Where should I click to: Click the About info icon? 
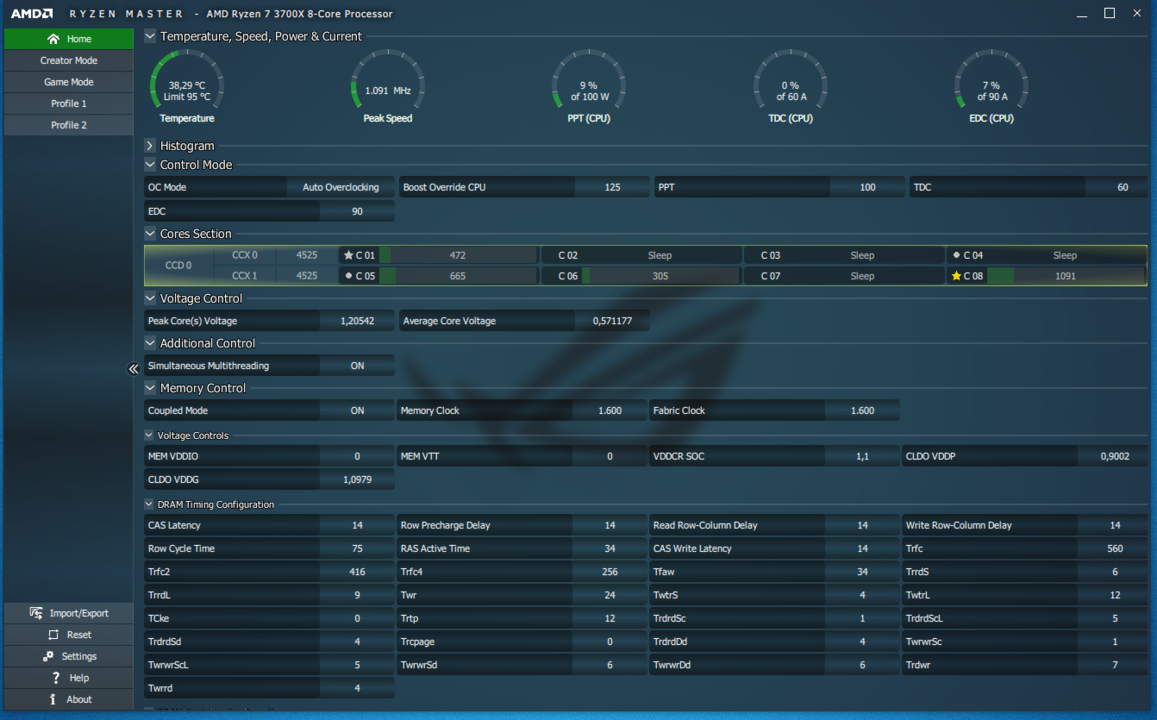click(52, 699)
